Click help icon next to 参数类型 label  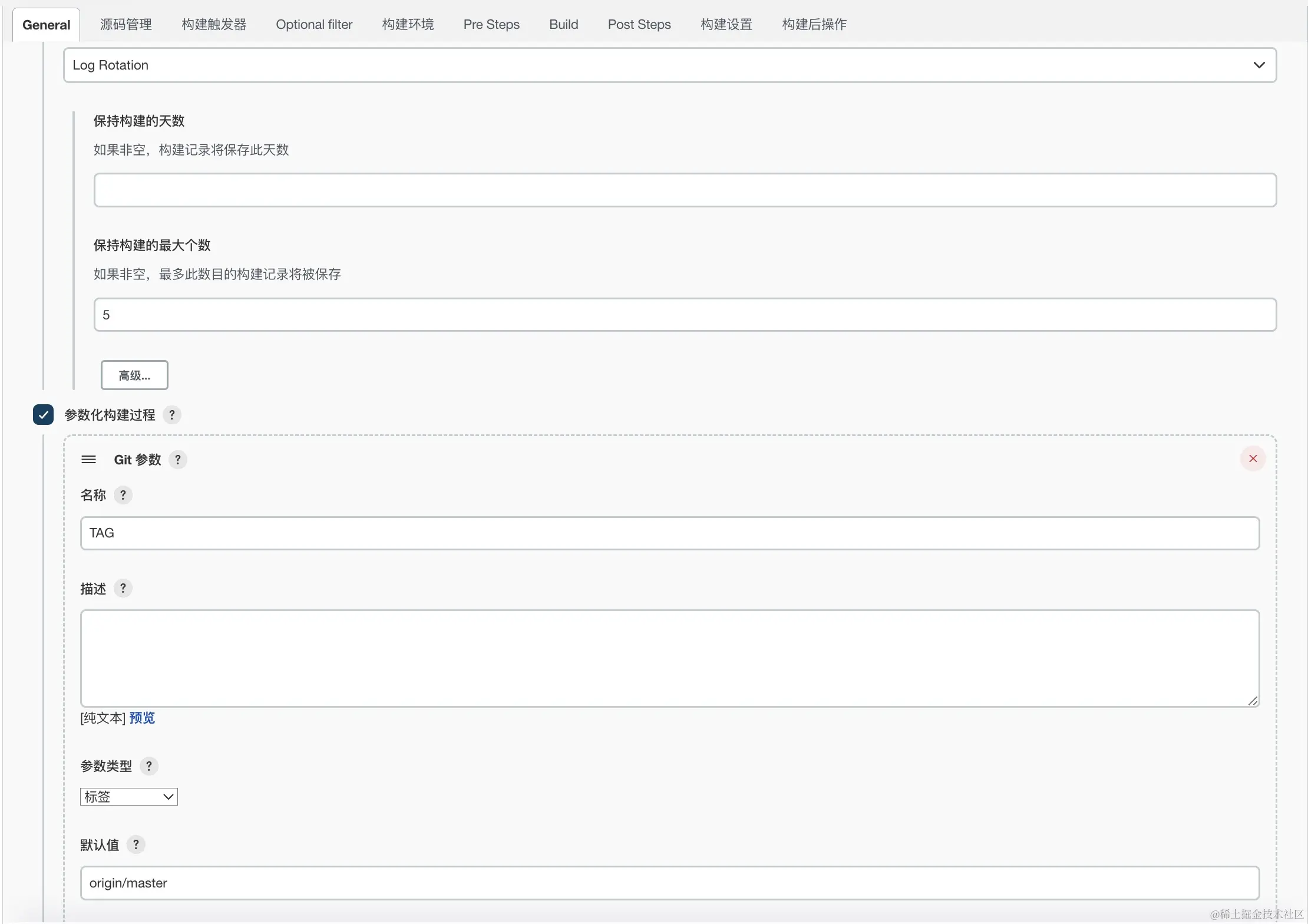(x=148, y=766)
